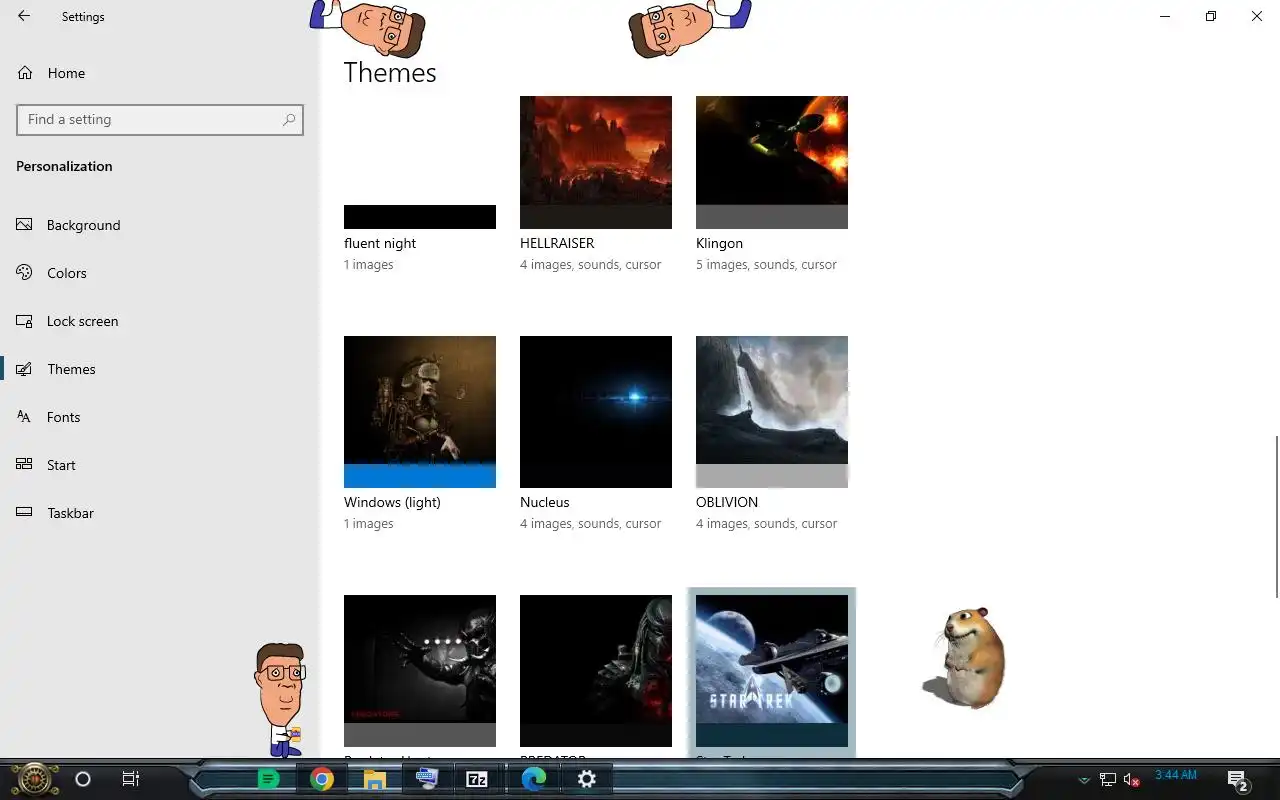The width and height of the screenshot is (1280, 800).
Task: Open Task View on the taskbar
Action: coord(130,779)
